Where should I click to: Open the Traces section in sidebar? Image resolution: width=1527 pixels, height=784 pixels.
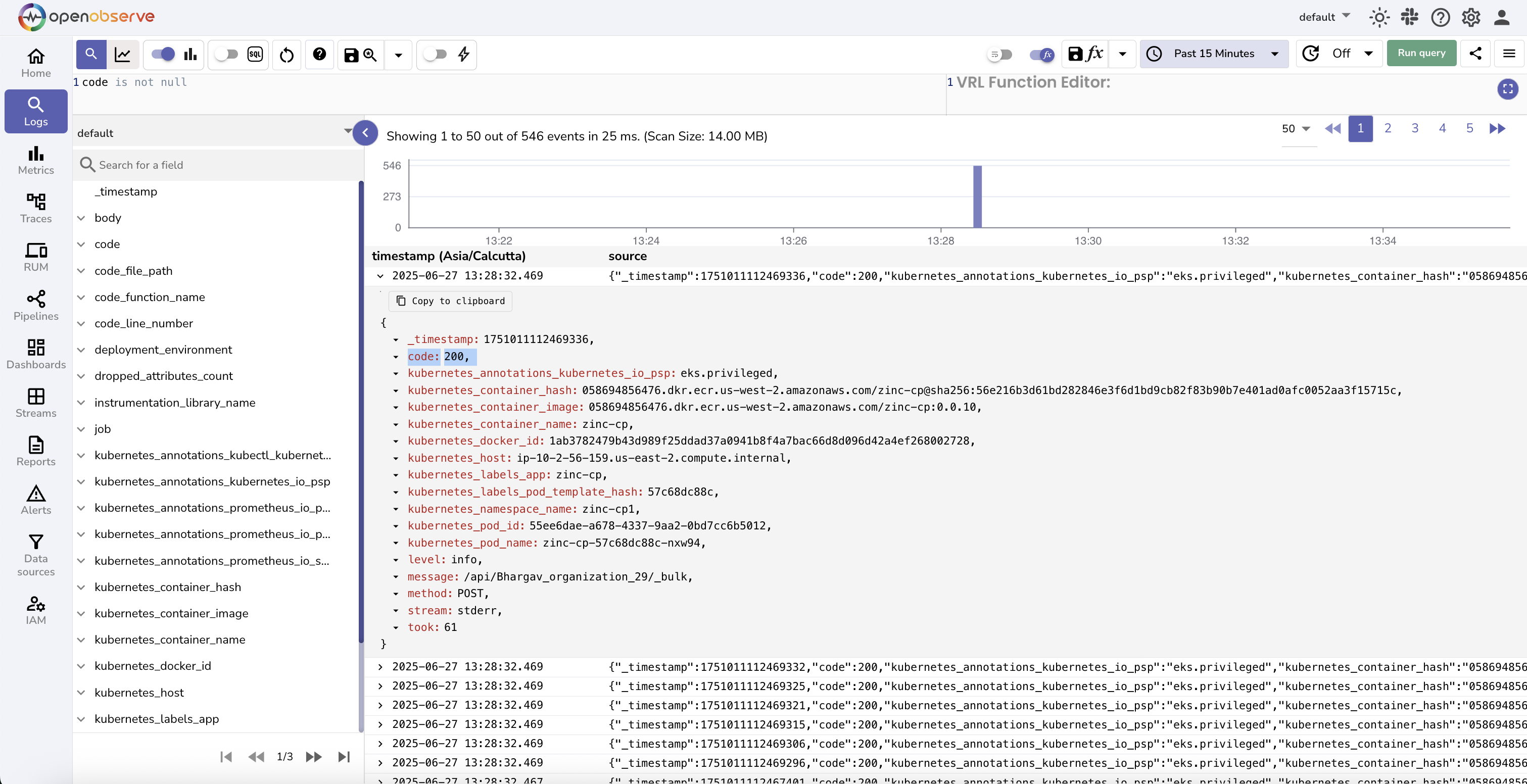click(x=35, y=208)
